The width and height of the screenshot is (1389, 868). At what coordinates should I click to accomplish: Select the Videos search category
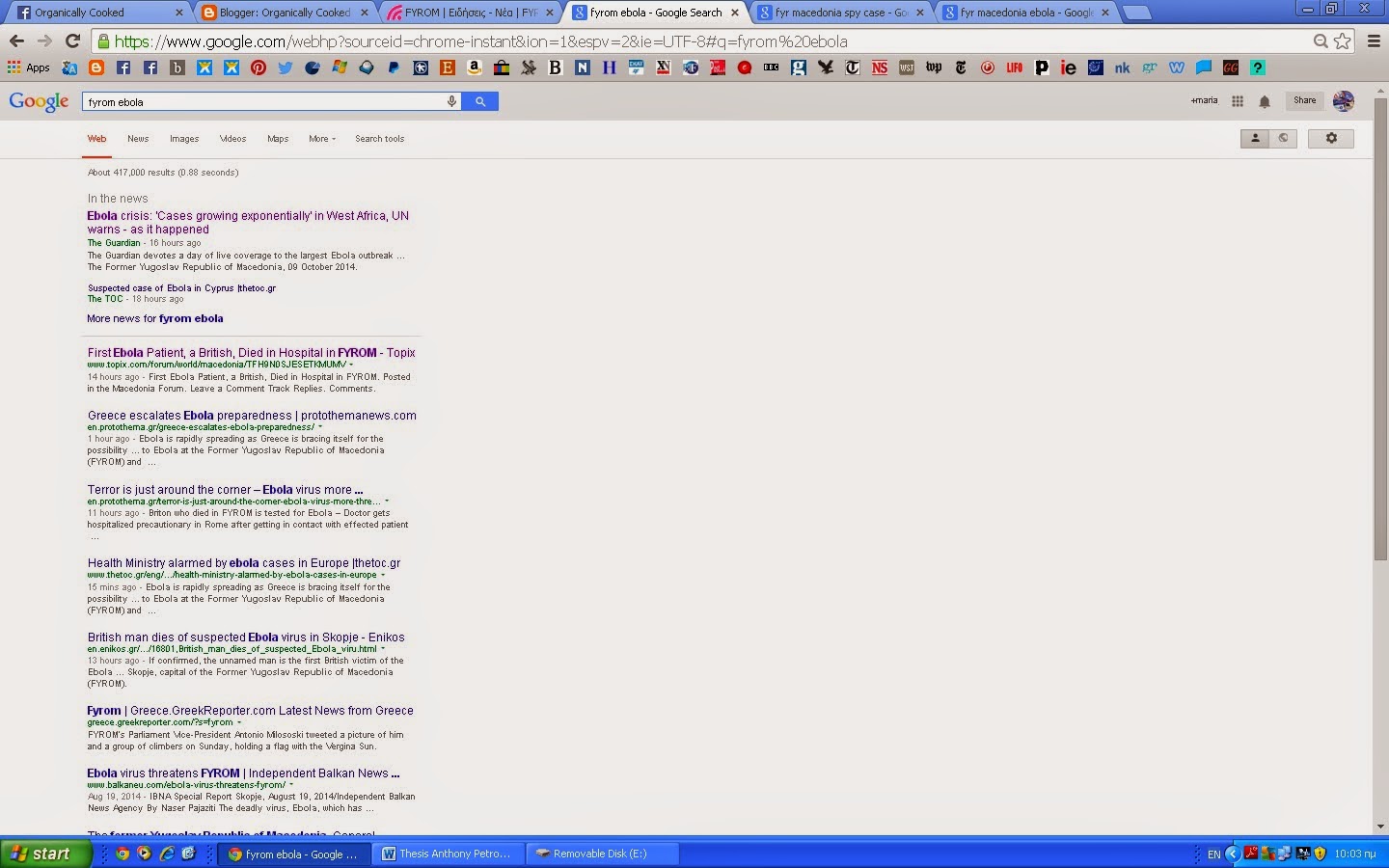pyautogui.click(x=232, y=139)
